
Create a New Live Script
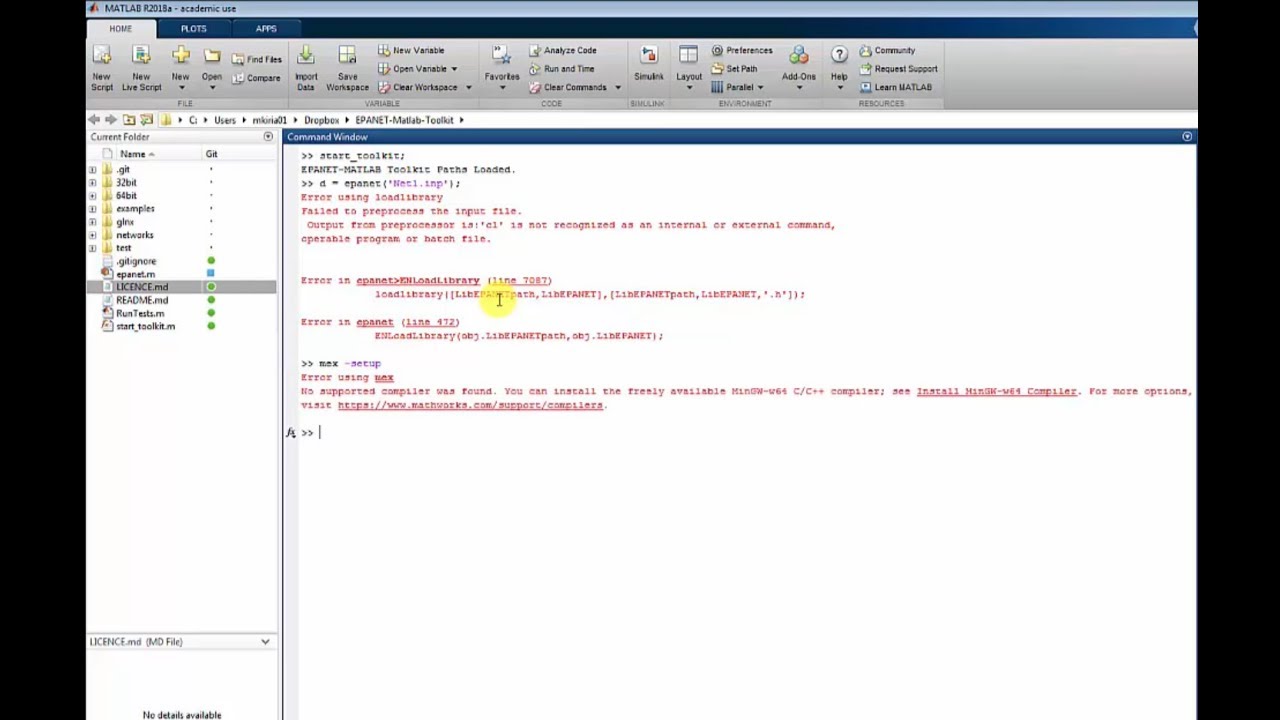141,67
